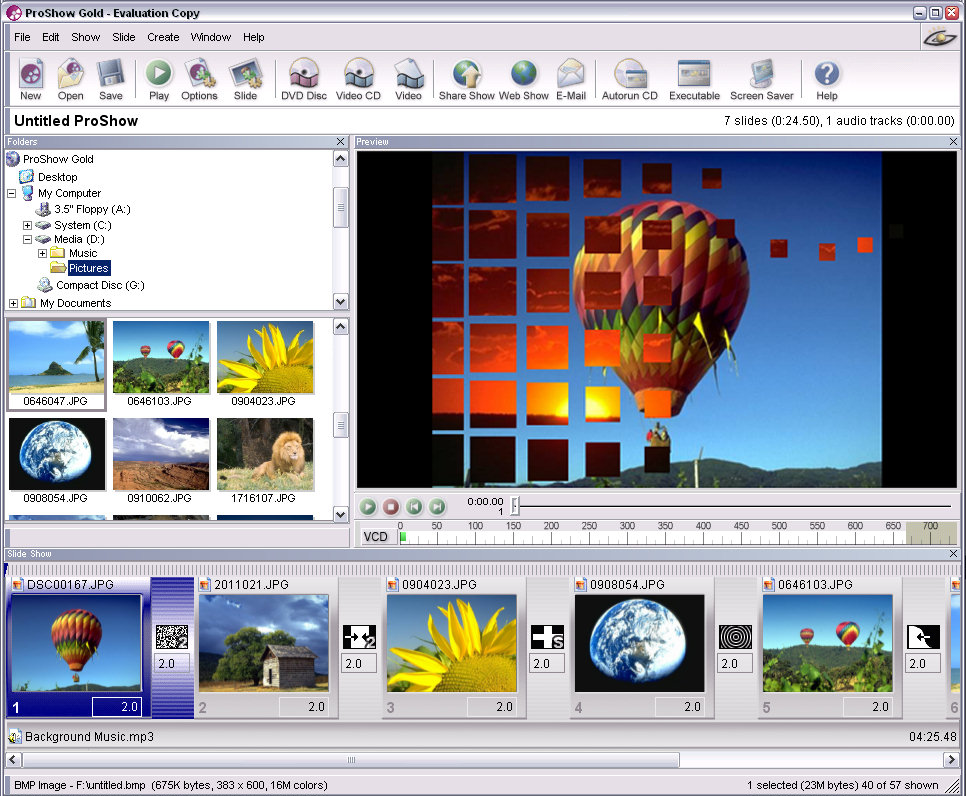Stop the preview playback

[x=391, y=507]
